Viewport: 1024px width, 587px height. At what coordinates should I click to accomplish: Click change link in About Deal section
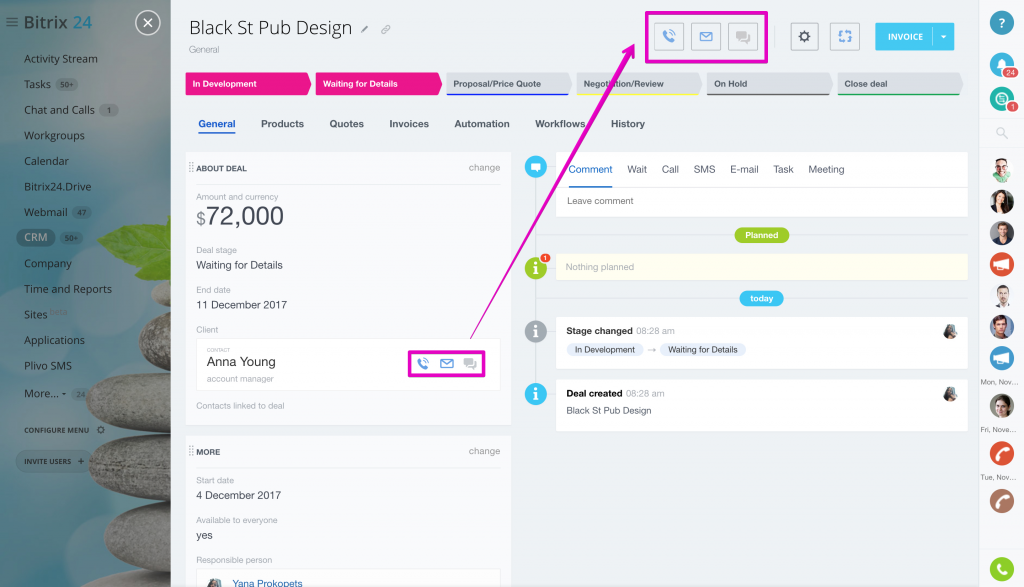click(x=484, y=168)
